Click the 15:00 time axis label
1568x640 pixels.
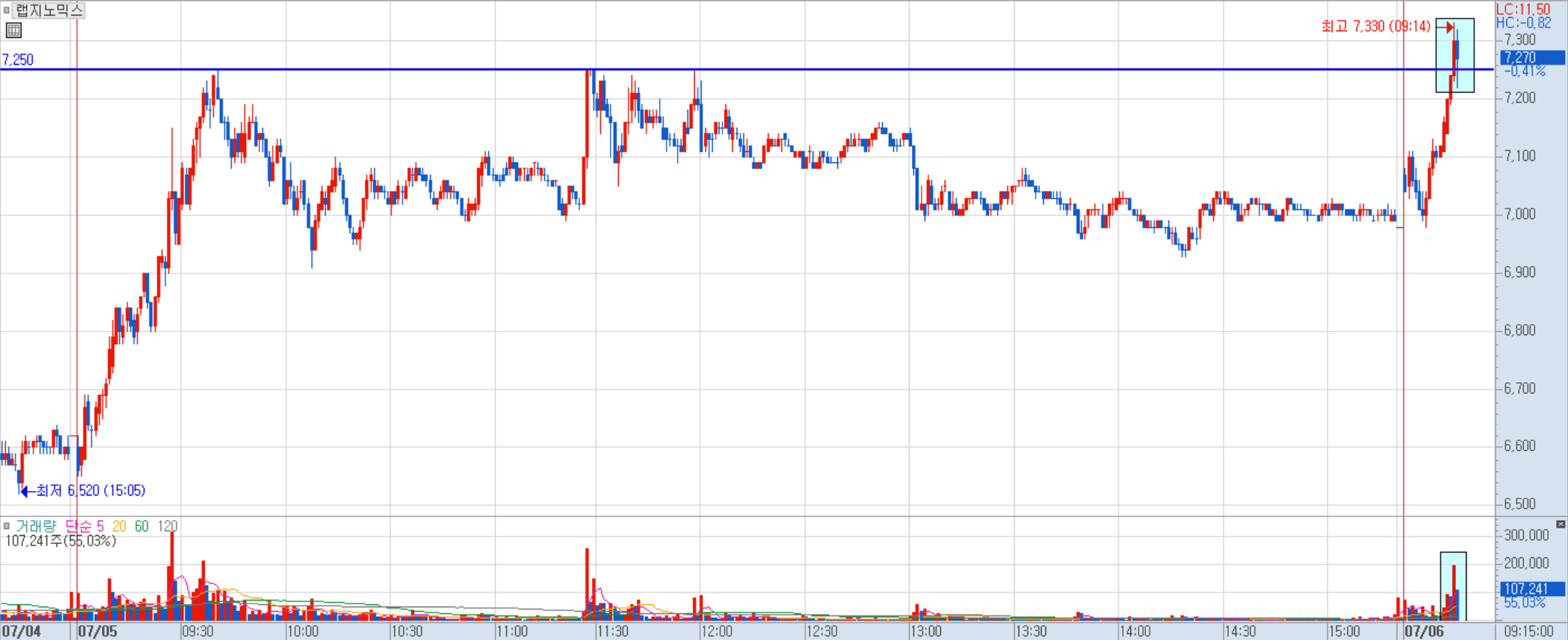point(1344,632)
